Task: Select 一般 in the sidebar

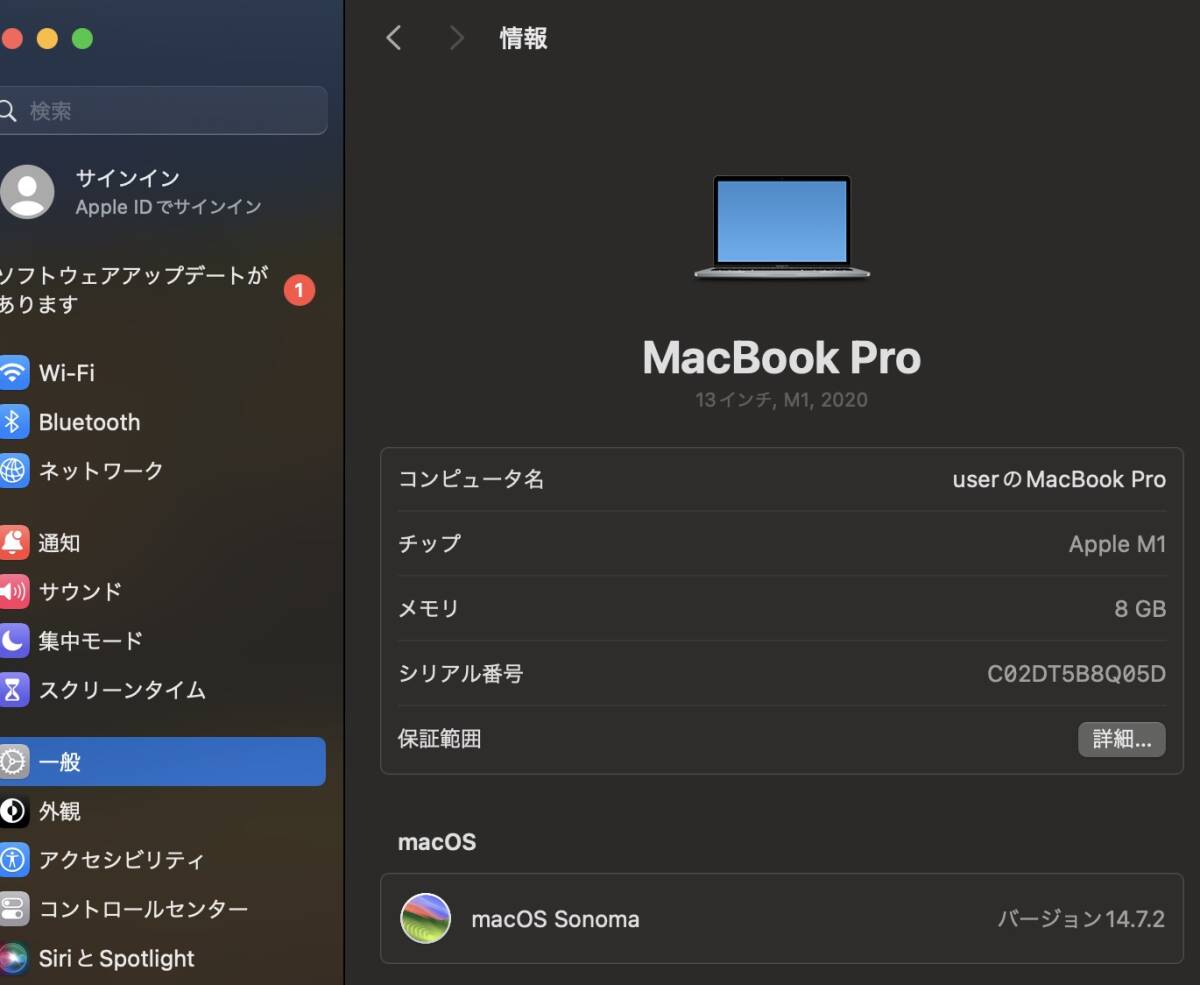Action: [x=162, y=762]
